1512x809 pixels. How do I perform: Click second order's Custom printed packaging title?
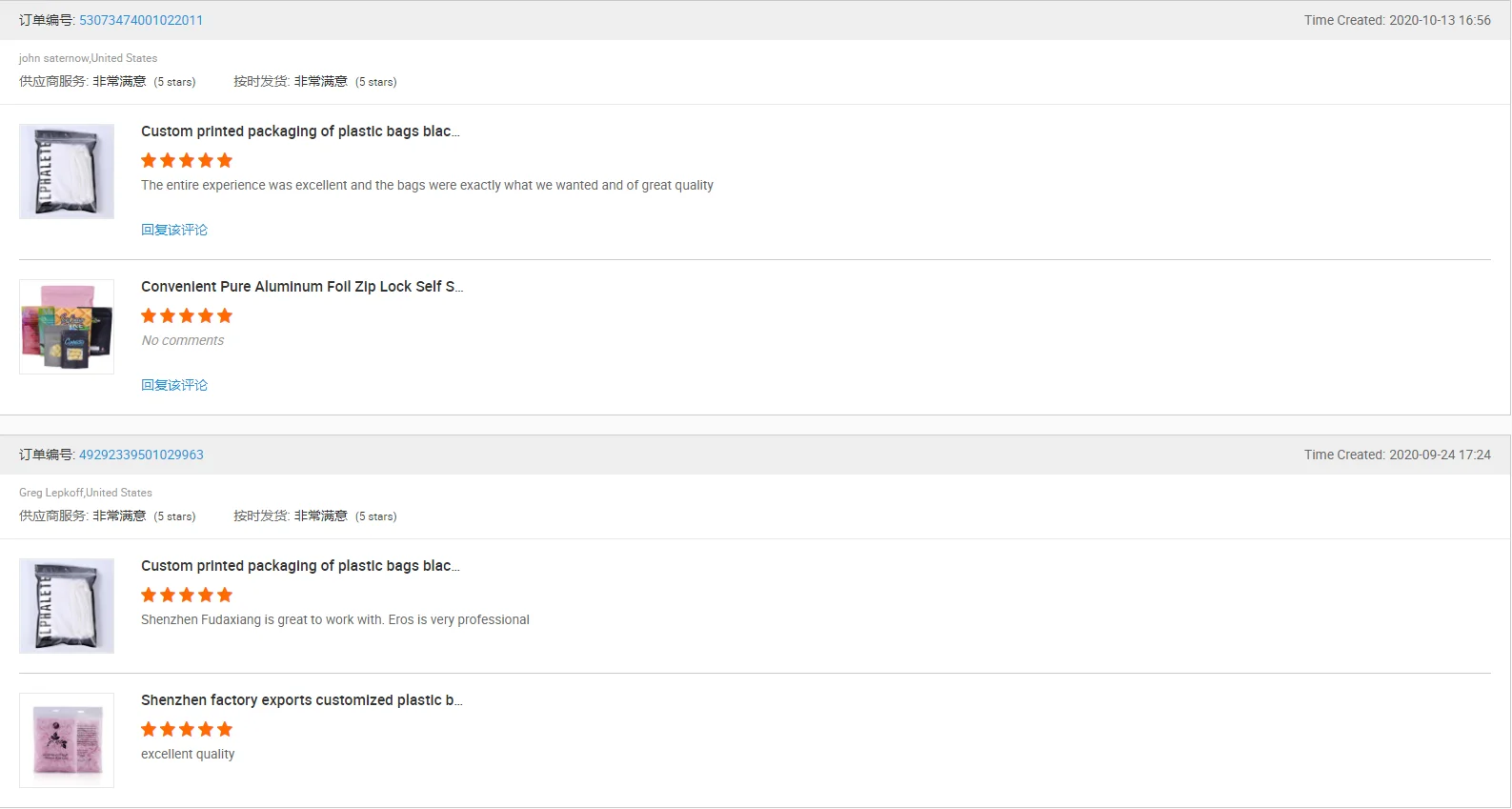(300, 566)
